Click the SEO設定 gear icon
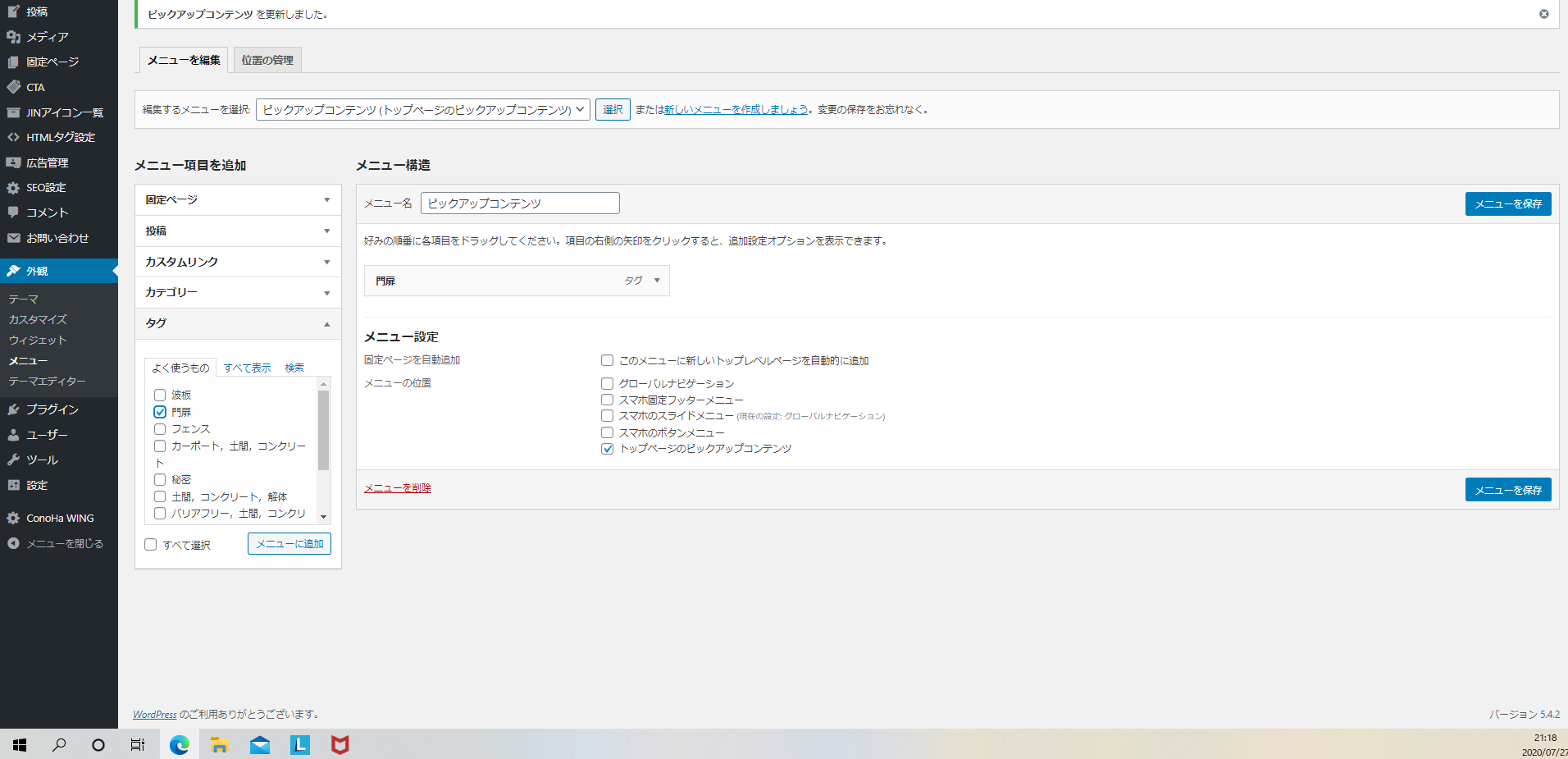This screenshot has height=759, width=1568. click(x=13, y=188)
